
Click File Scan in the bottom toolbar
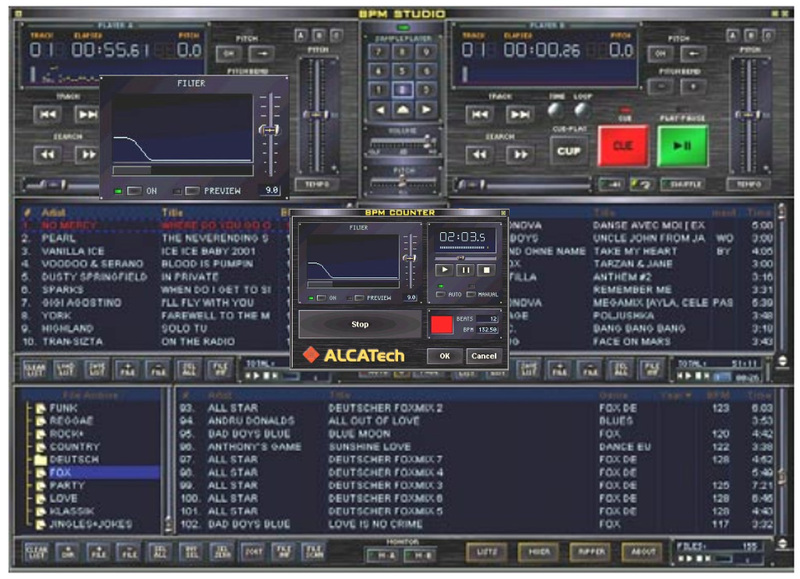[x=315, y=551]
